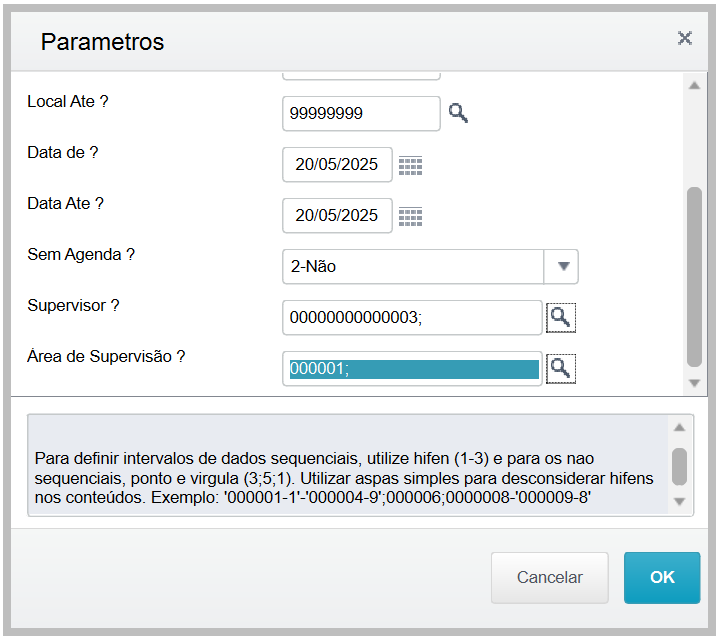The image size is (717, 638).
Task: Focus the Data Ate date field
Action: pos(337,216)
